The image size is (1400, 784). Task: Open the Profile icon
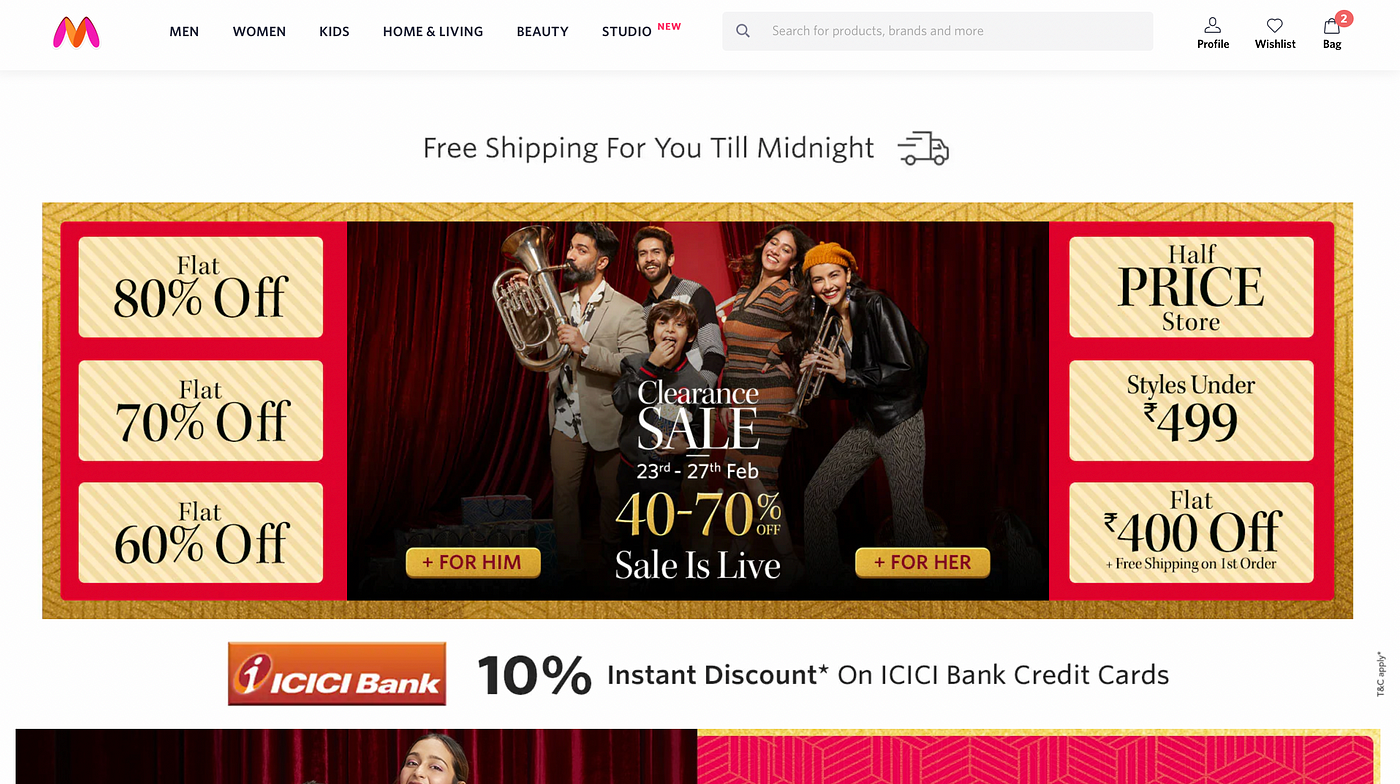pos(1213,25)
